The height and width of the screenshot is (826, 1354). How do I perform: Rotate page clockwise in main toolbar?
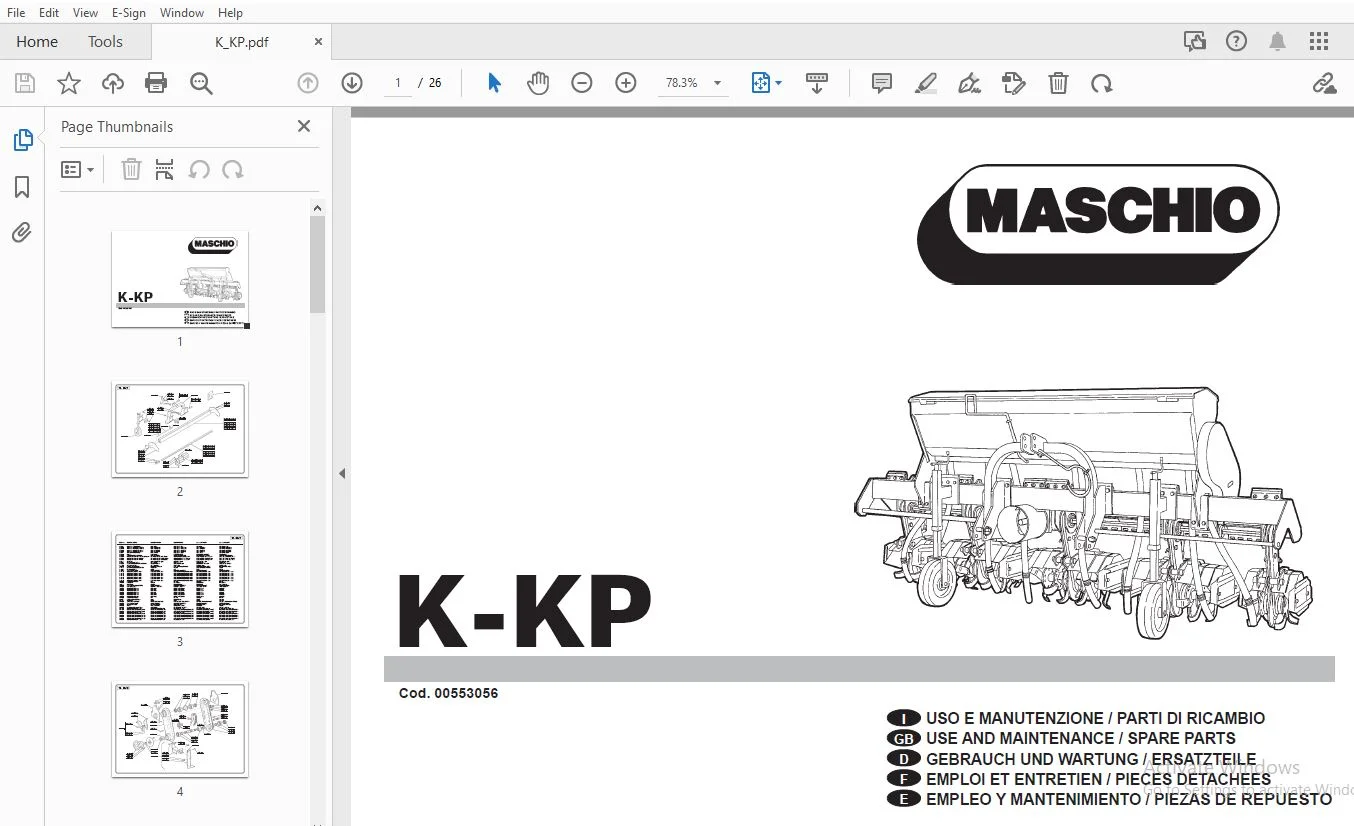(1102, 83)
